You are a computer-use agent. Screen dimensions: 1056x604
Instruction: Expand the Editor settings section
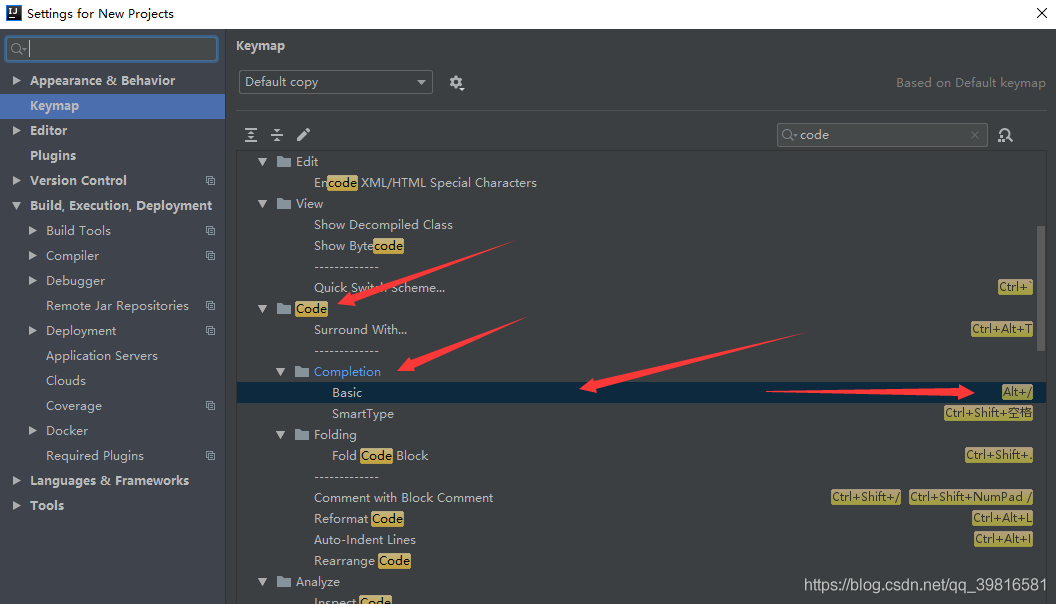pos(16,131)
